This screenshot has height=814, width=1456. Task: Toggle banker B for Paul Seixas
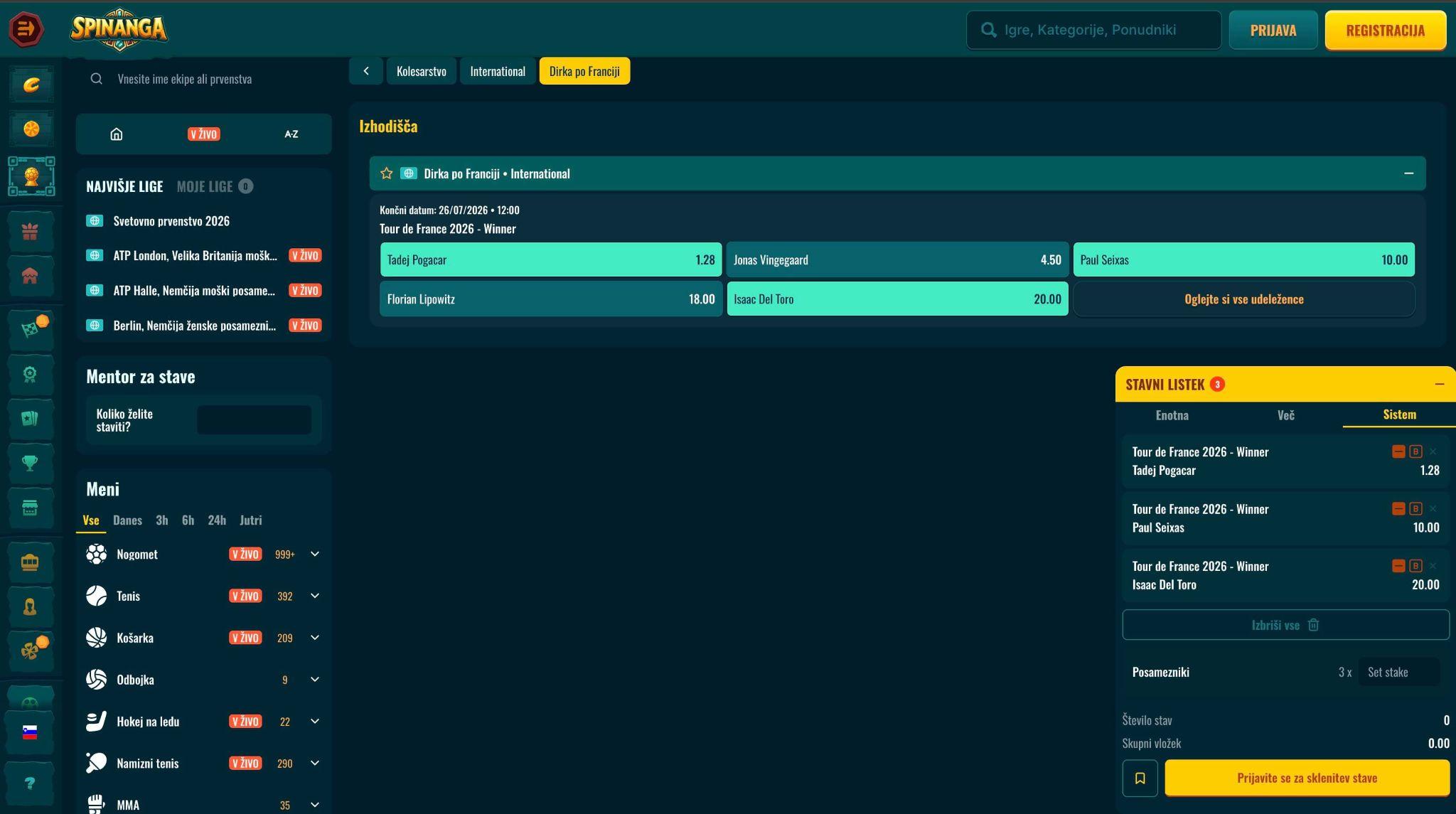pos(1415,508)
